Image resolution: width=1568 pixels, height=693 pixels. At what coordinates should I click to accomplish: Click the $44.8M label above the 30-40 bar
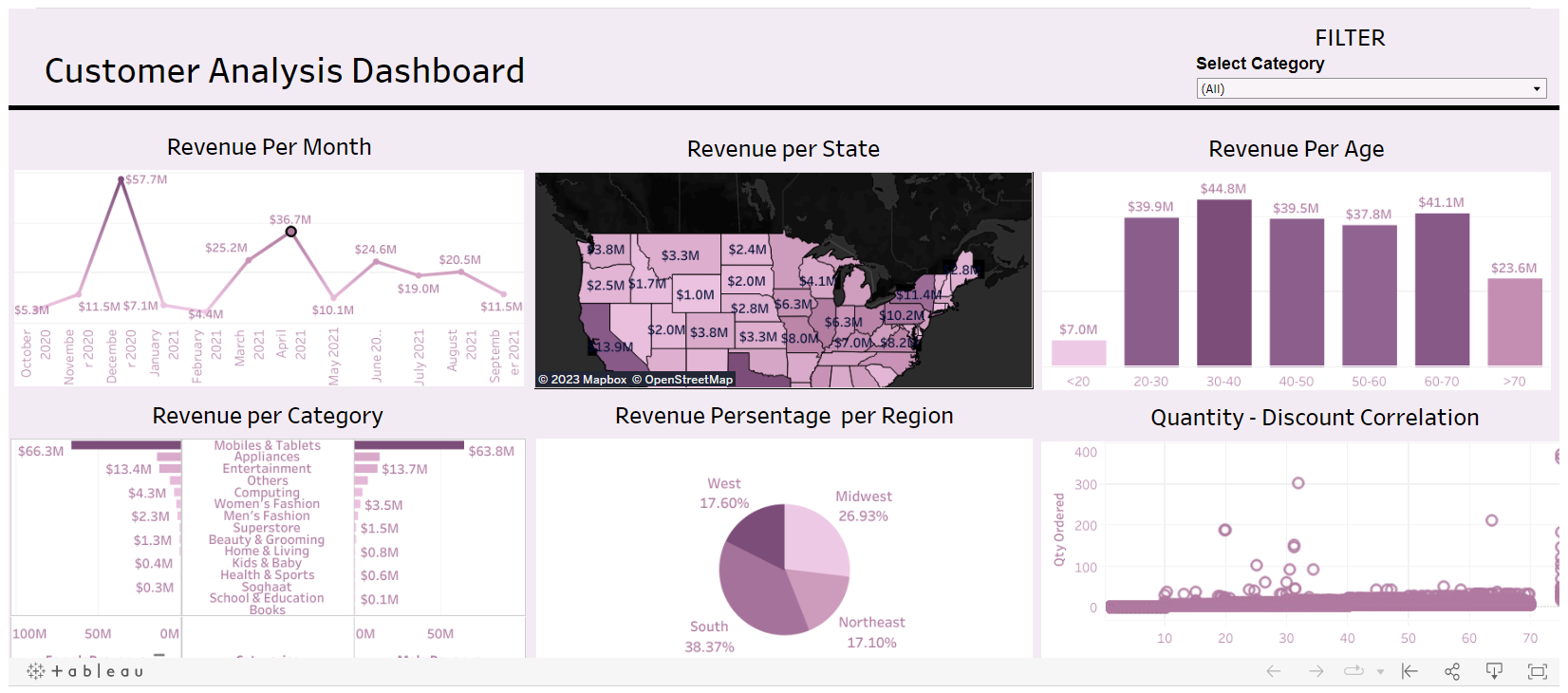coord(1223,189)
